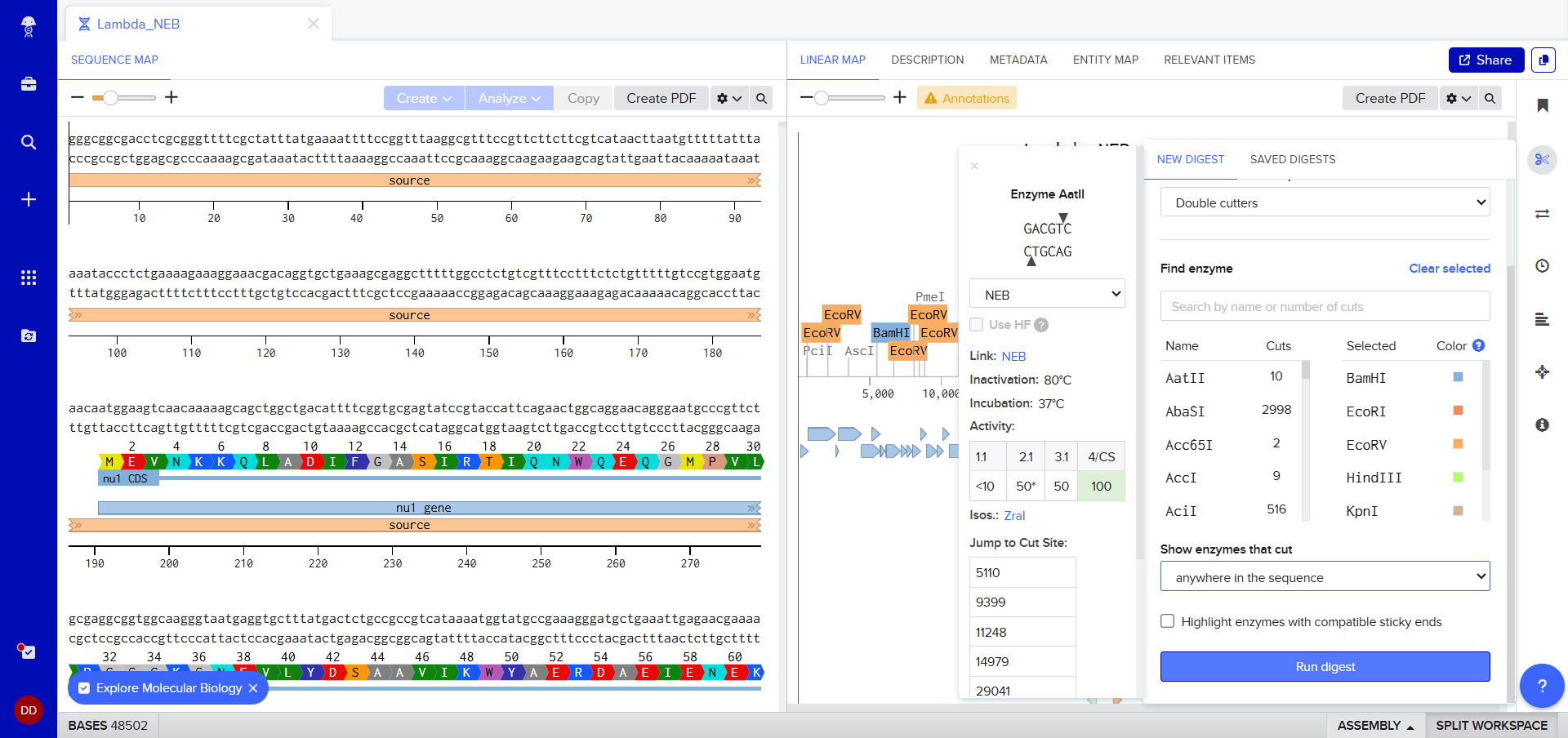
Task: Open the Description tab
Action: [927, 60]
